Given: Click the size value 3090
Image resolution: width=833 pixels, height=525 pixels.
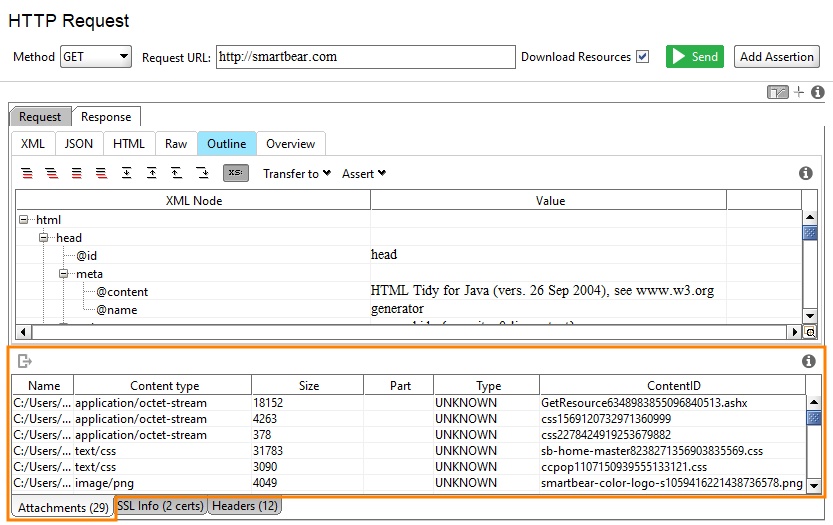Looking at the screenshot, I should point(265,467).
